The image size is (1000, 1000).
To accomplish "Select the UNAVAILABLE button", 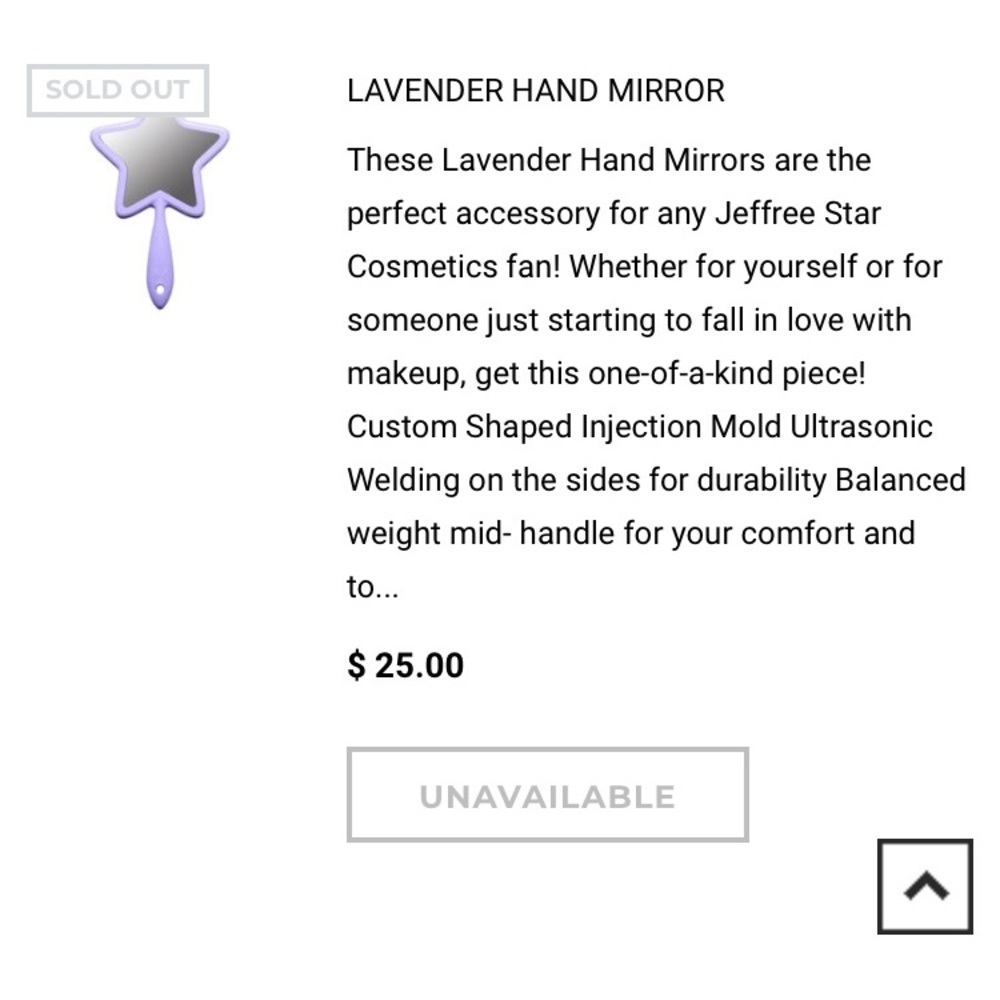I will click(x=547, y=795).
